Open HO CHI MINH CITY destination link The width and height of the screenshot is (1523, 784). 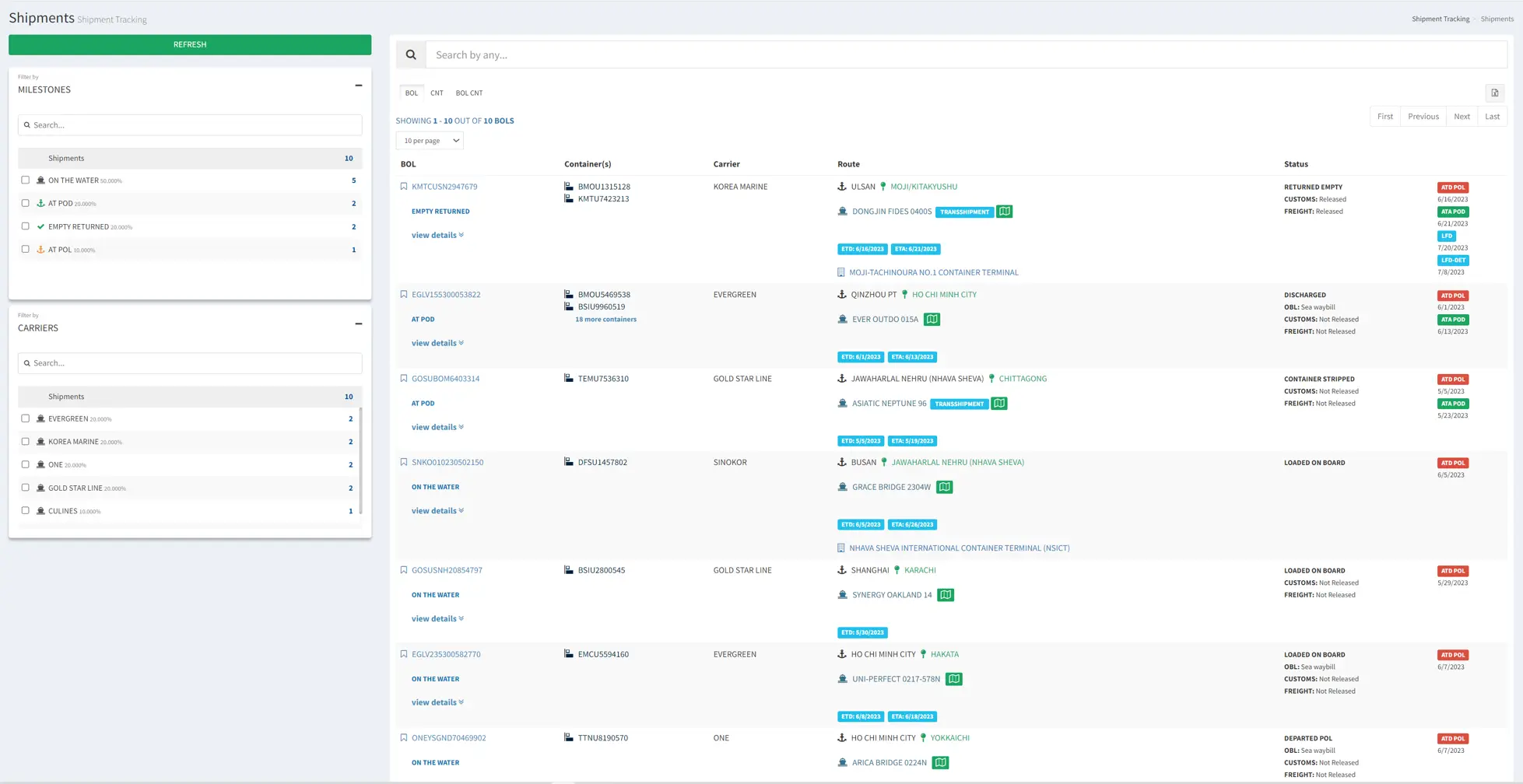pos(944,295)
